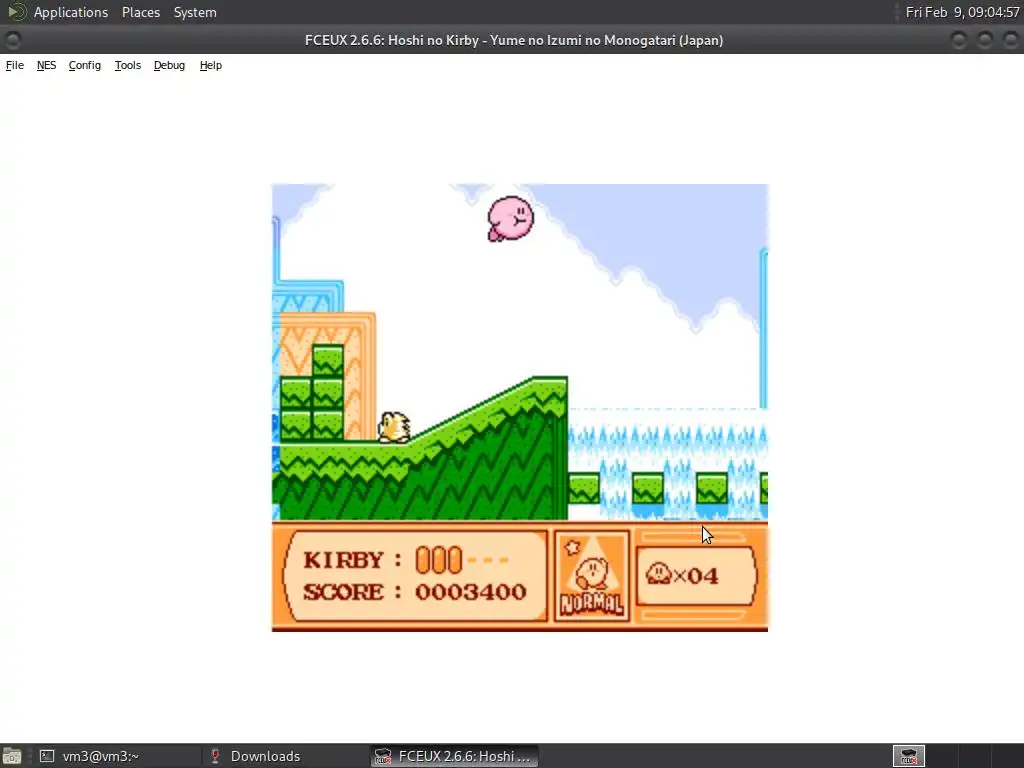Viewport: 1024px width, 768px height.
Task: Click the NORMAL ability card icon
Action: tap(592, 575)
